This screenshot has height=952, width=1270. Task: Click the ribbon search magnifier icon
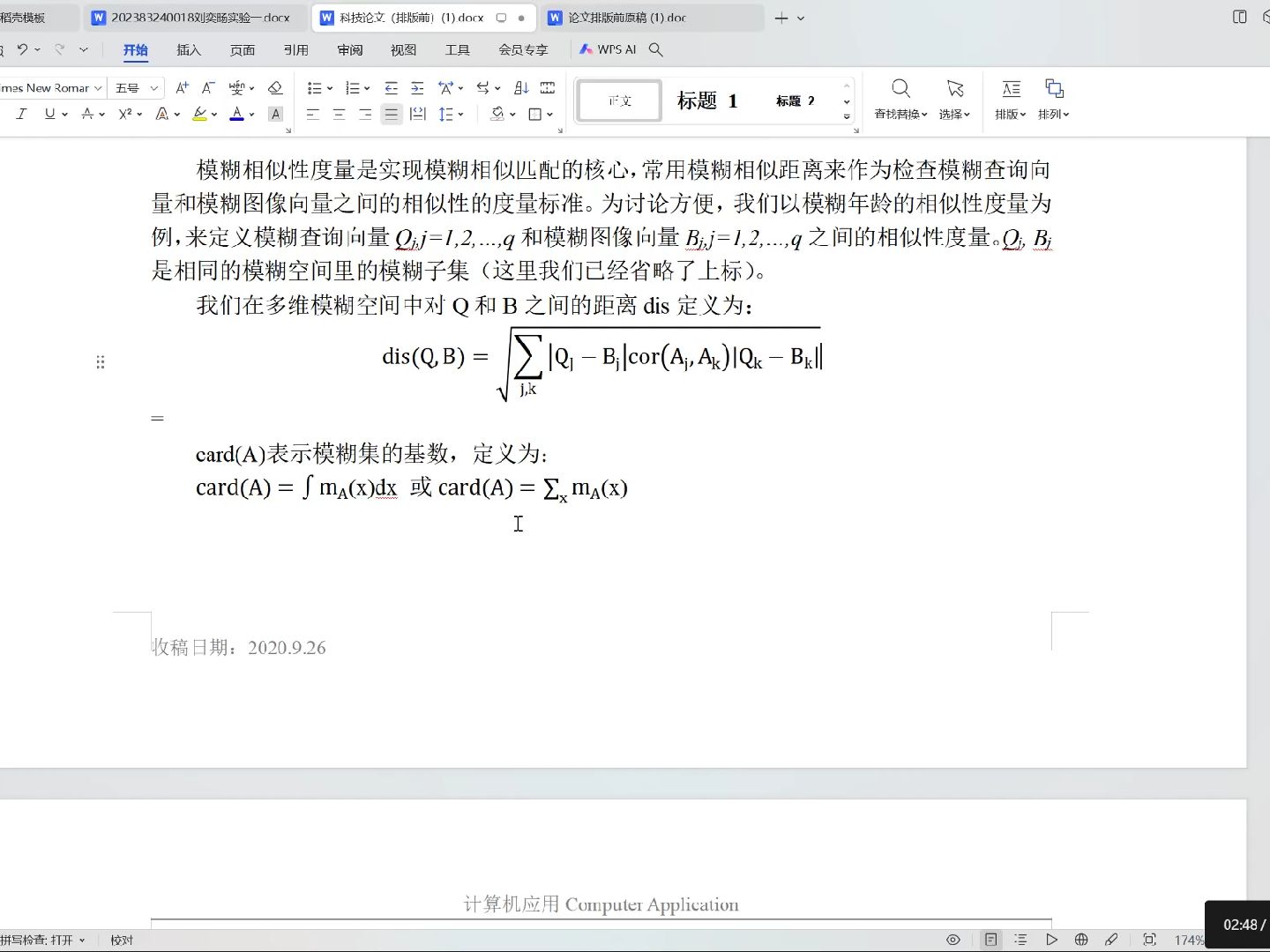(x=656, y=50)
